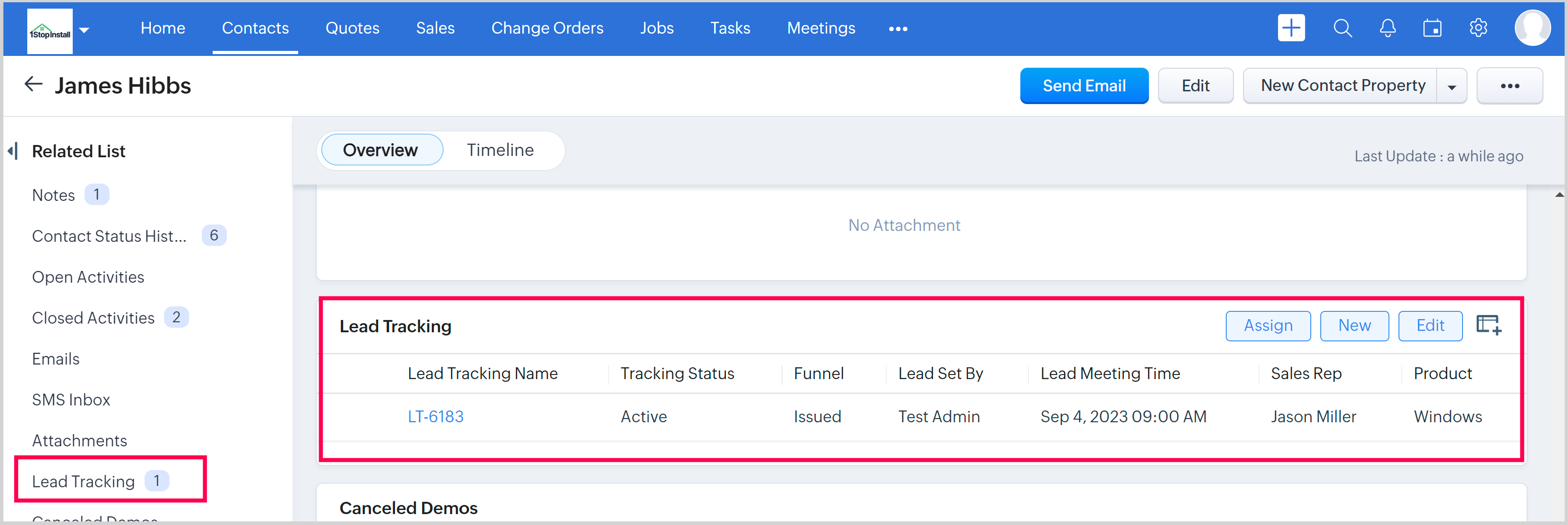The image size is (1568, 525).
Task: Collapse the Related List sidebar
Action: [x=13, y=150]
